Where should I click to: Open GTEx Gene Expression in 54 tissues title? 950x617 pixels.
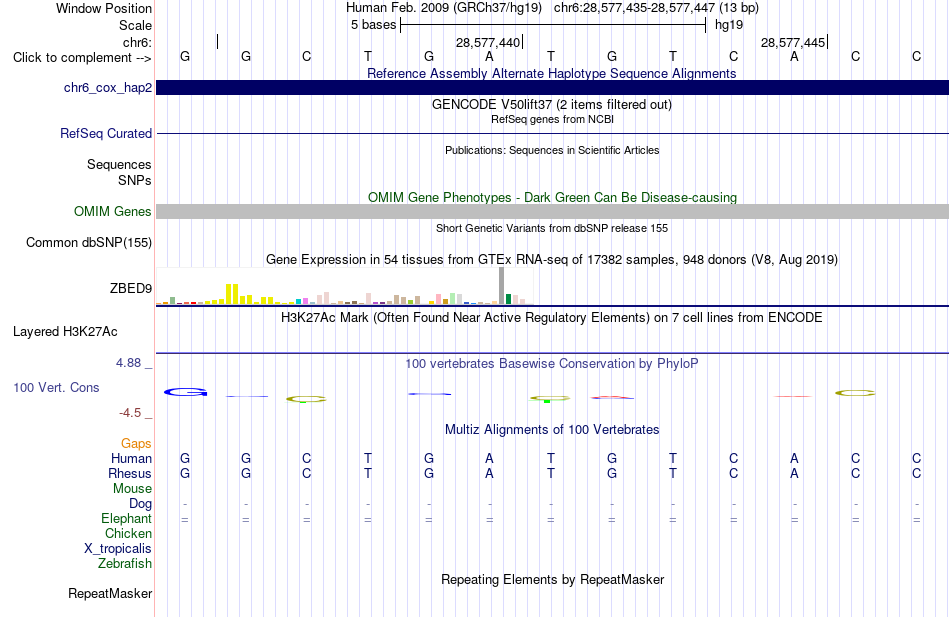[552, 259]
